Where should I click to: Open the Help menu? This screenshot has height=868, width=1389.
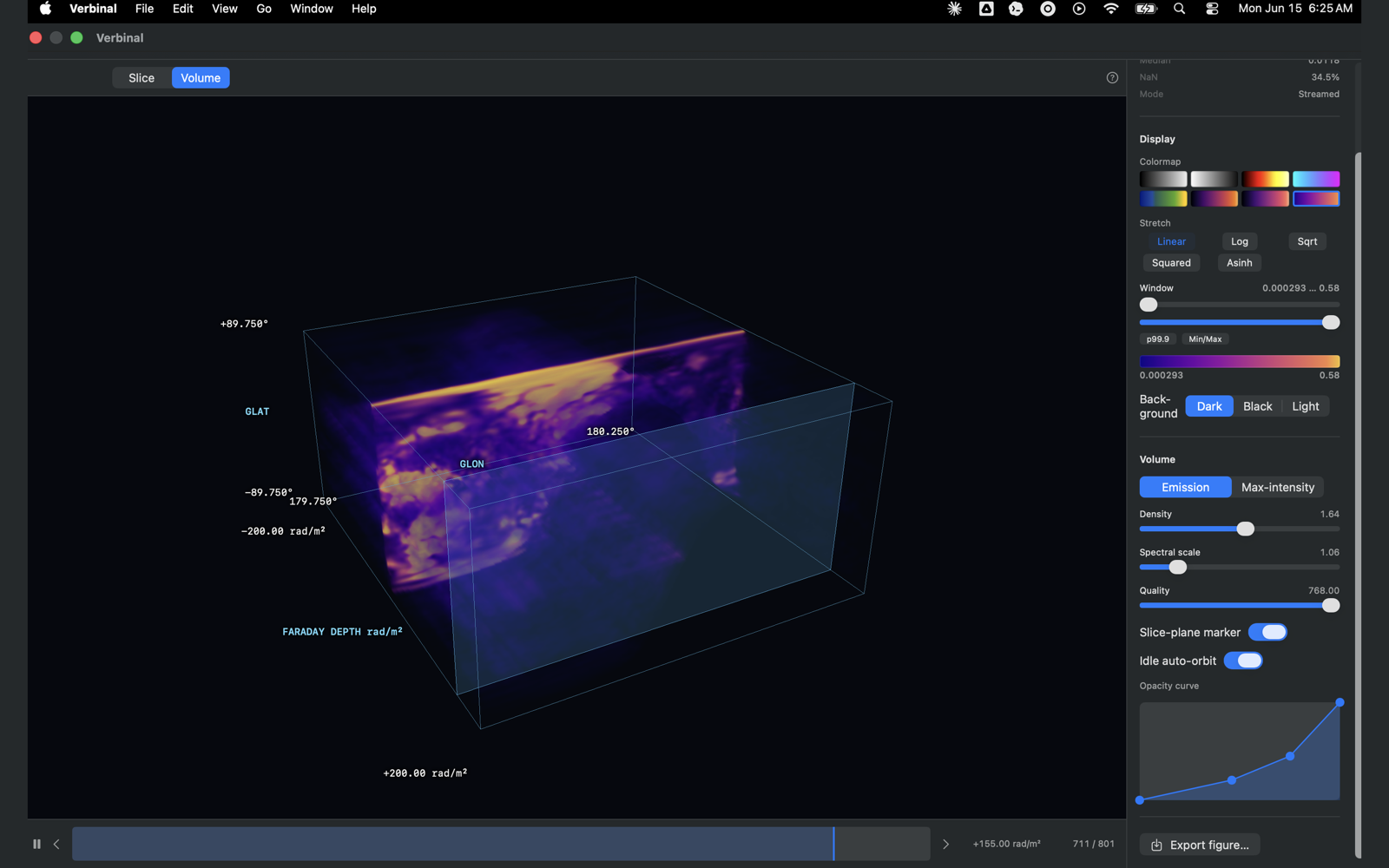(364, 9)
